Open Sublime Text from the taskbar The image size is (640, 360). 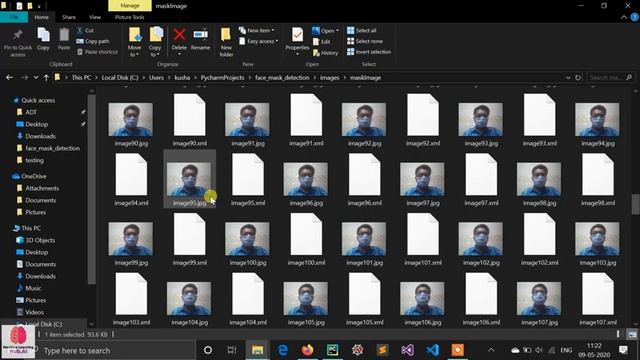point(383,350)
